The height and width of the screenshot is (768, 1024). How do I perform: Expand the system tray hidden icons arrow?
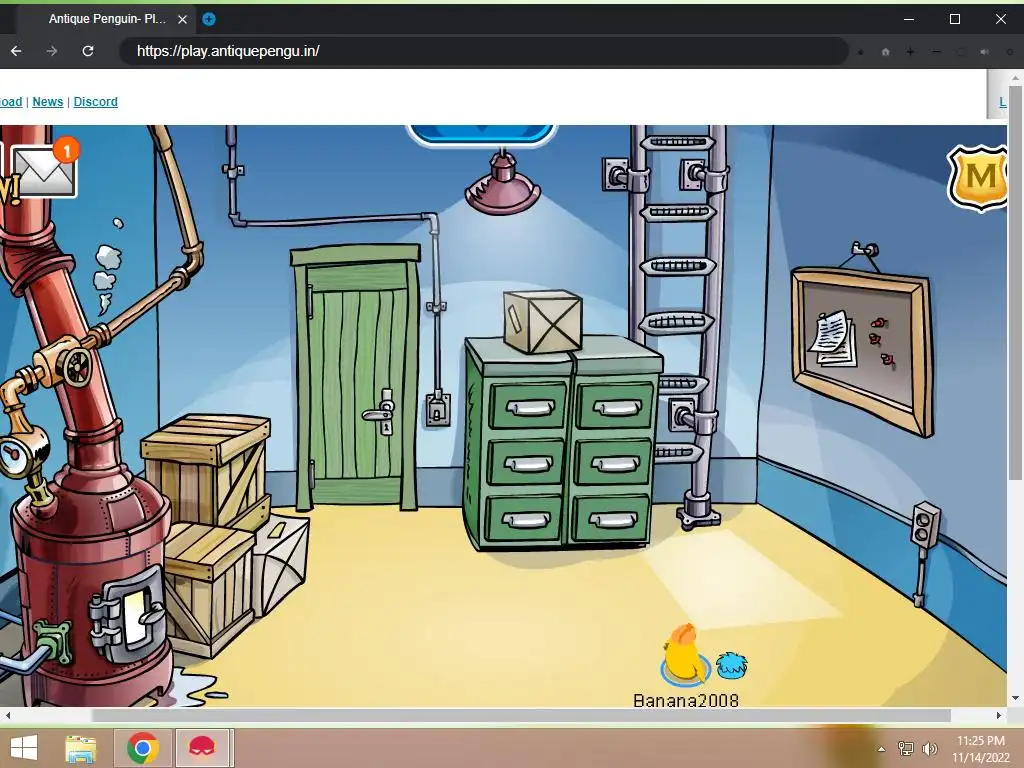[x=882, y=749]
